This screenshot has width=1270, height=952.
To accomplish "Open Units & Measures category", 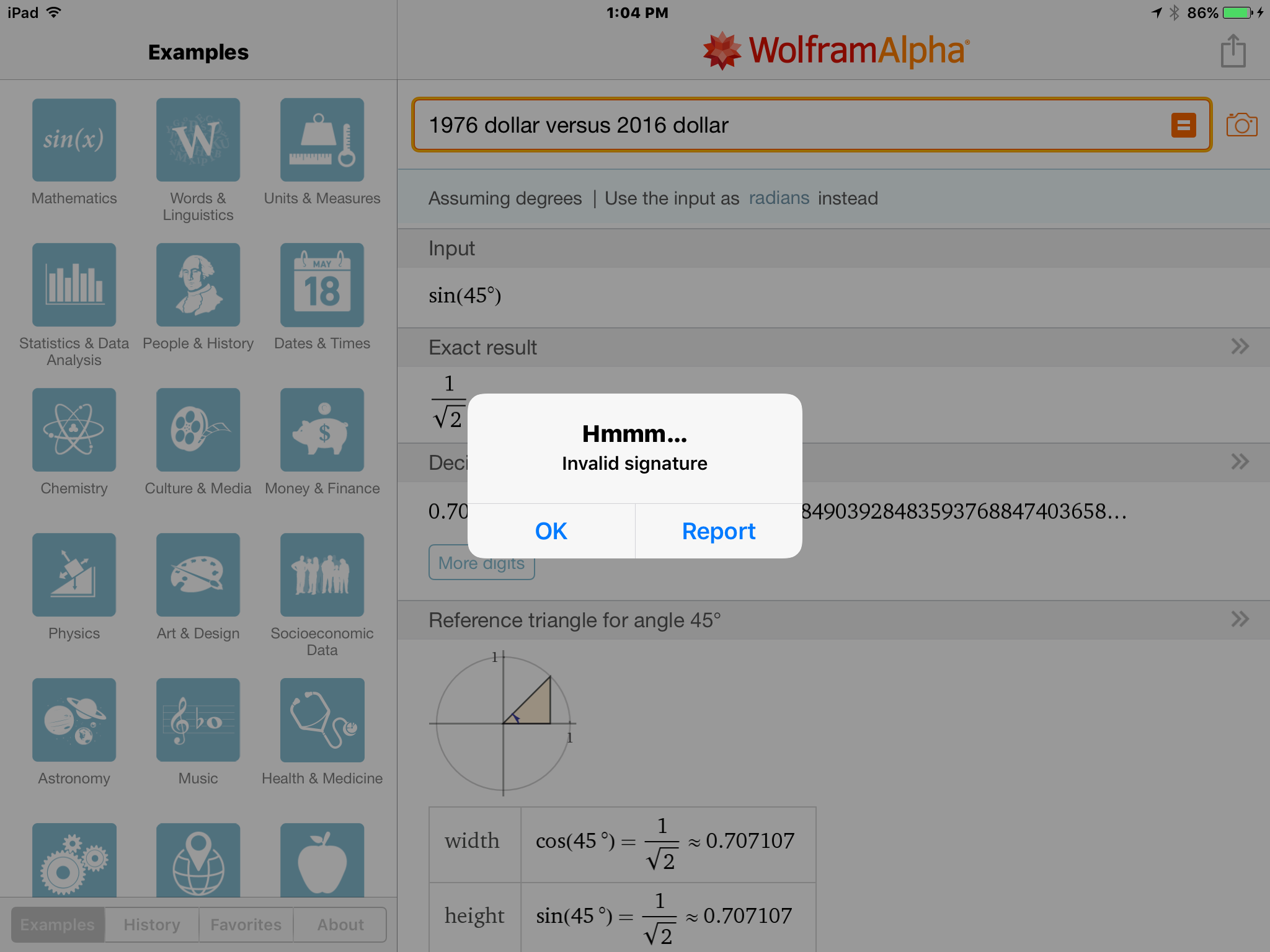I will [x=322, y=140].
